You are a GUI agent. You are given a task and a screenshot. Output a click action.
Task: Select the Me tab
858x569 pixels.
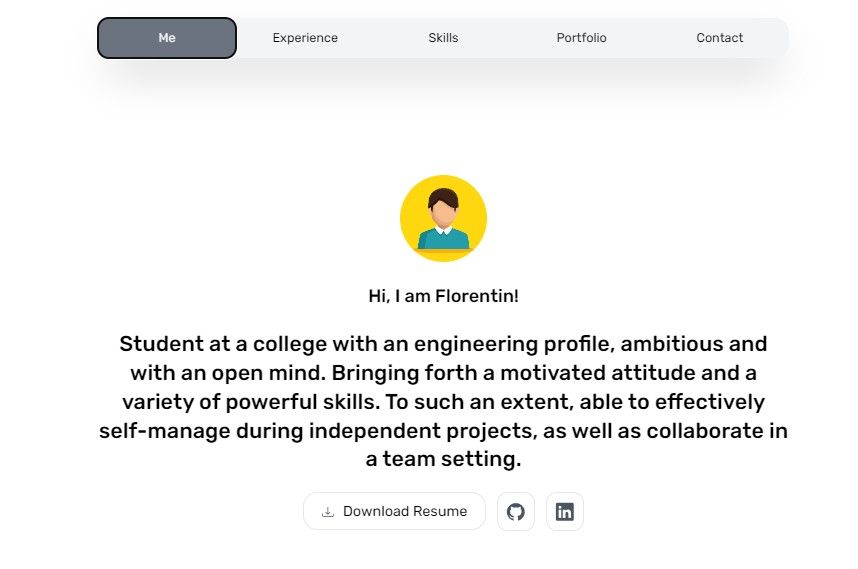(x=167, y=38)
